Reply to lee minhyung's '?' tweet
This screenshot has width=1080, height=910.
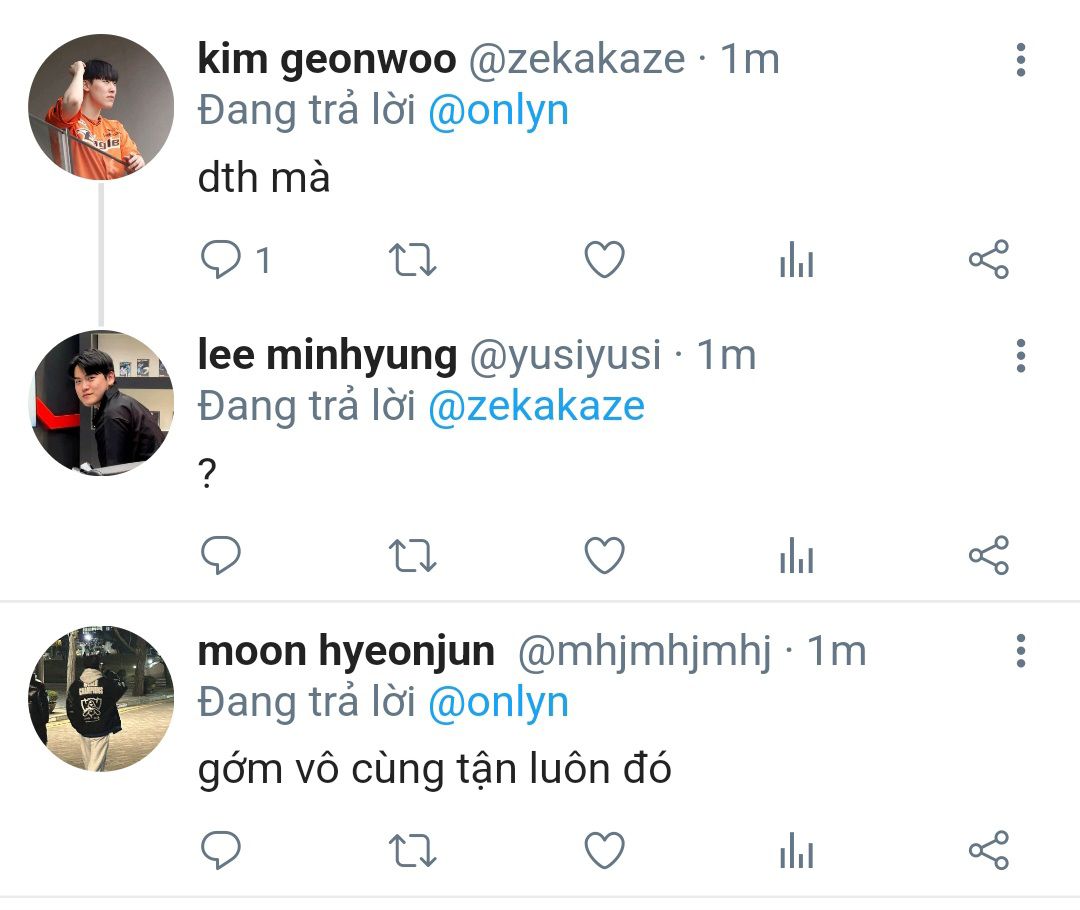coord(220,555)
